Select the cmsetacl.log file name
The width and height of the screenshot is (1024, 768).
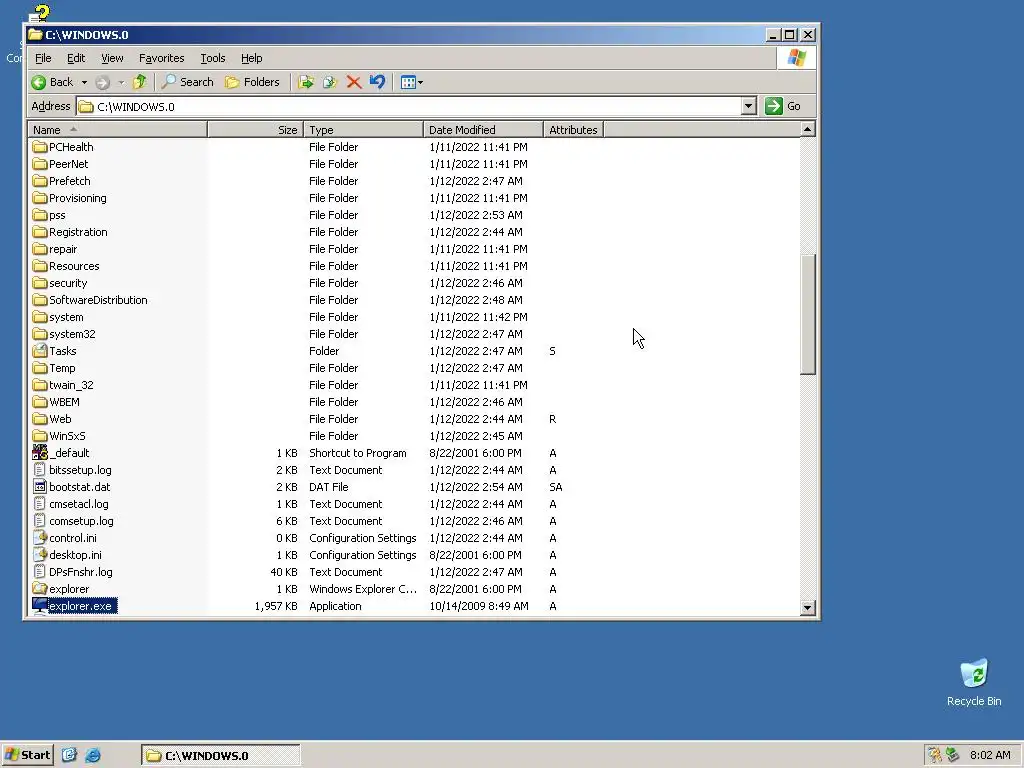click(x=78, y=504)
